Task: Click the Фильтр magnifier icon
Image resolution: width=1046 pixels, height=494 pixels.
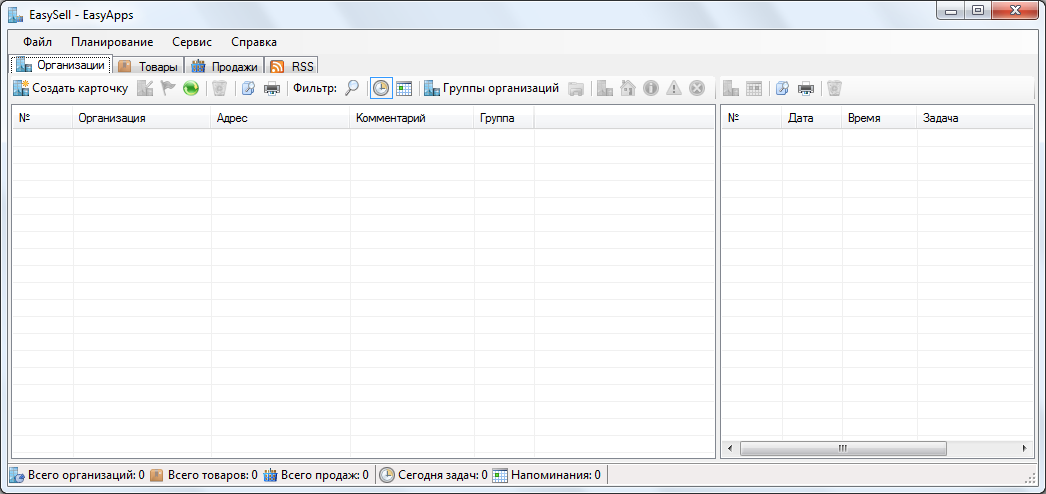Action: pyautogui.click(x=352, y=88)
